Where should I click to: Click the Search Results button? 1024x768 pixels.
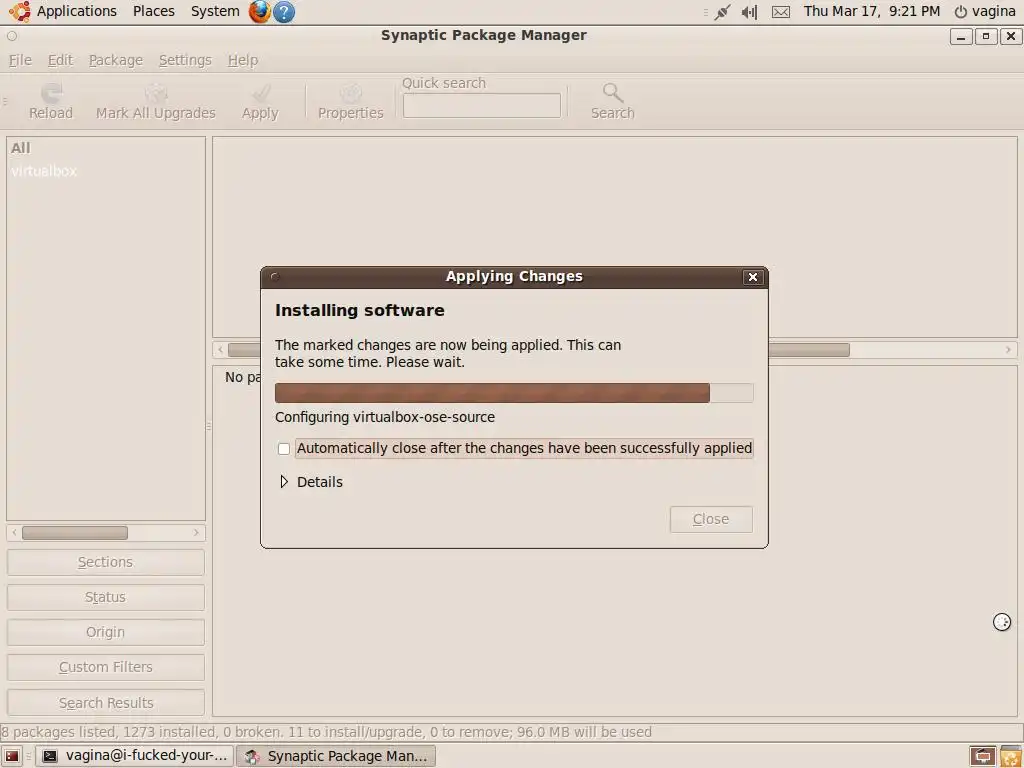click(x=105, y=703)
